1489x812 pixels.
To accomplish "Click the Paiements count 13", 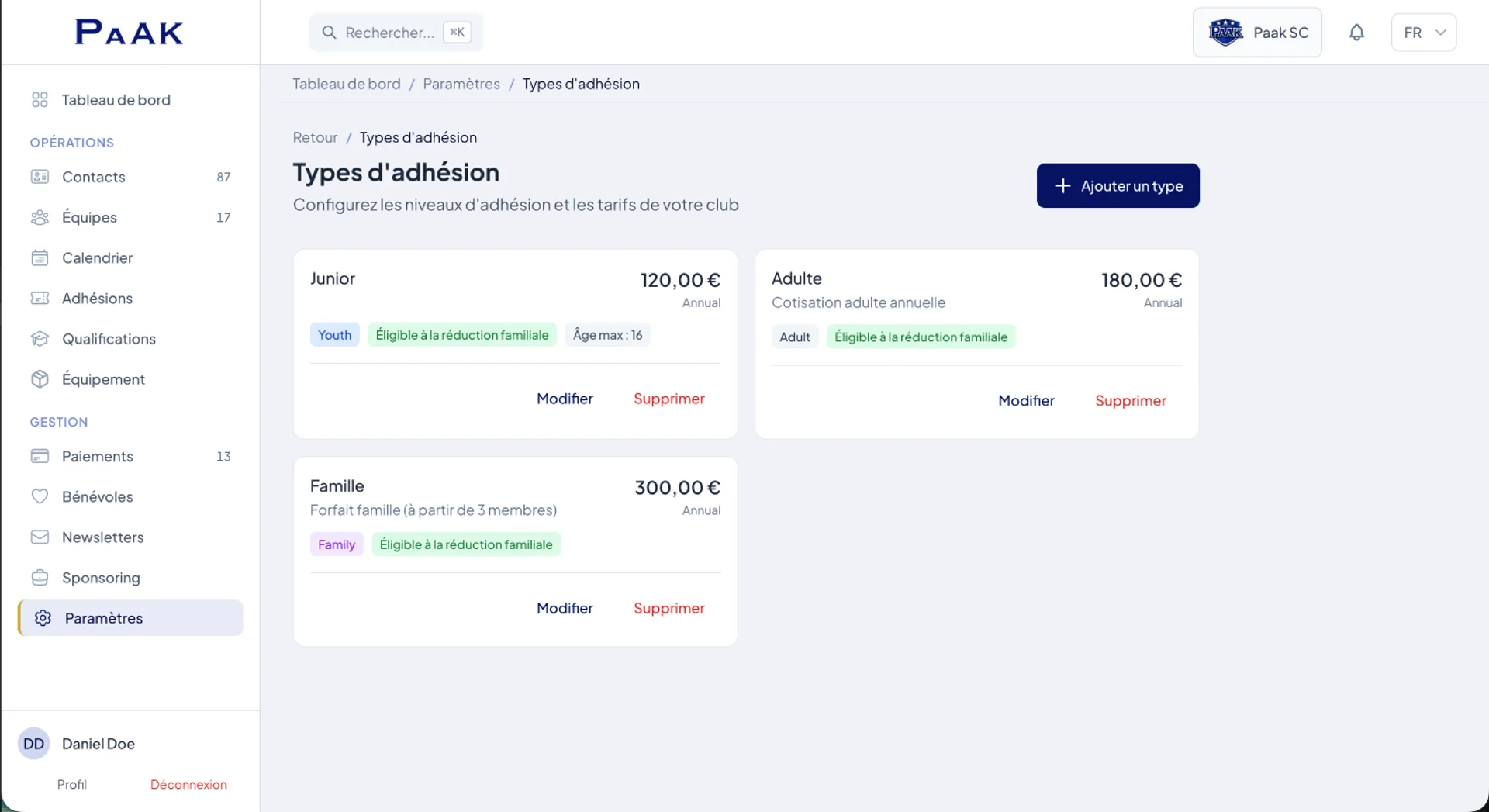I will coord(223,456).
